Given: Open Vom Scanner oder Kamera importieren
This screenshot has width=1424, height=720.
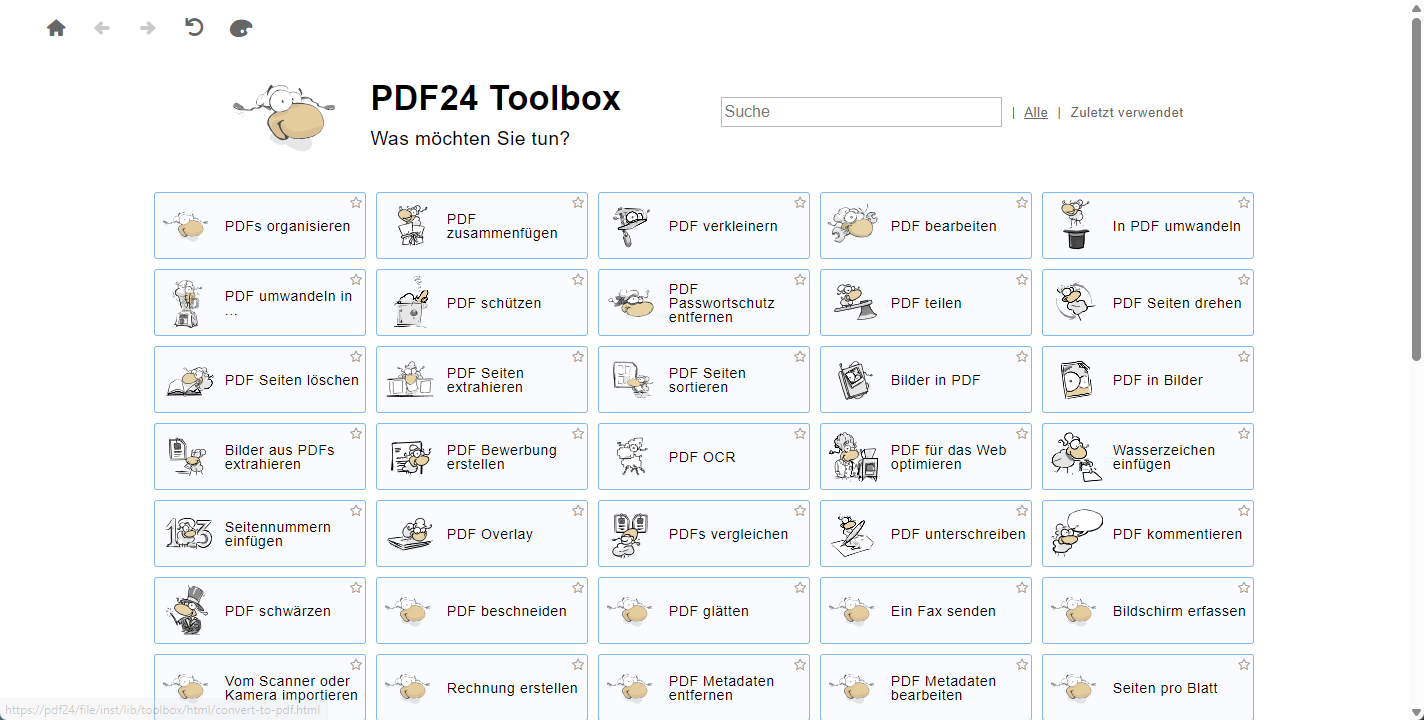Looking at the screenshot, I should click(260, 687).
